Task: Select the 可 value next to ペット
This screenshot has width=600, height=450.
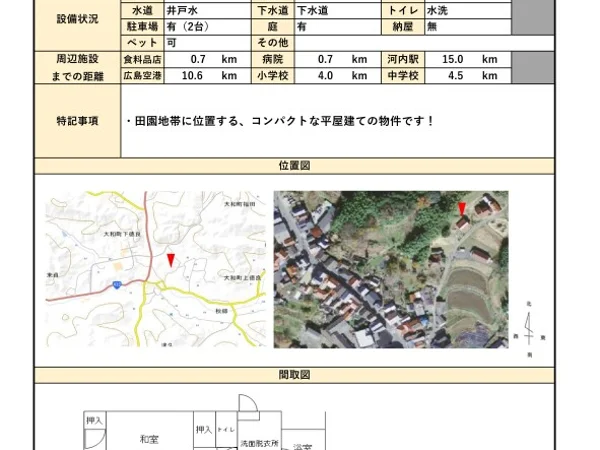Action: (171, 42)
